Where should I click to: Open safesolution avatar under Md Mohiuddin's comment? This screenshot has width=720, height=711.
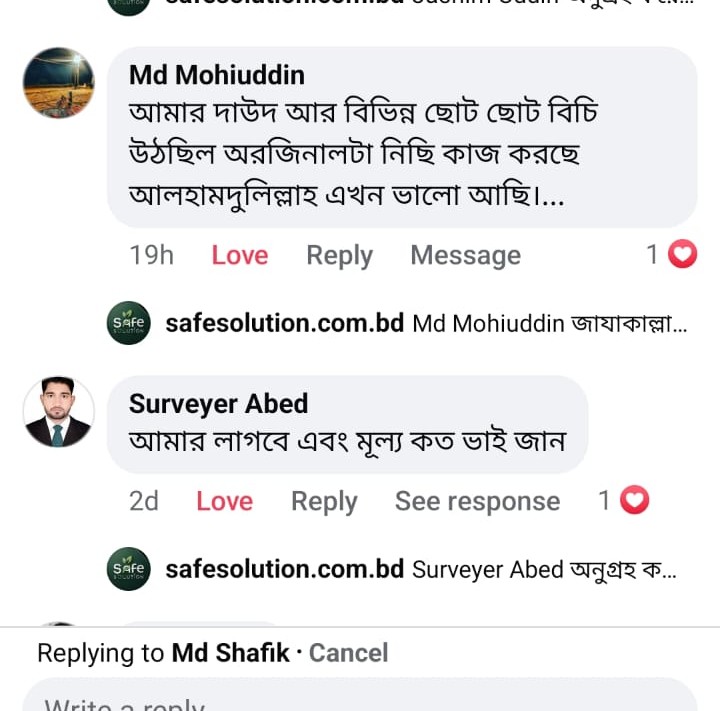129,323
